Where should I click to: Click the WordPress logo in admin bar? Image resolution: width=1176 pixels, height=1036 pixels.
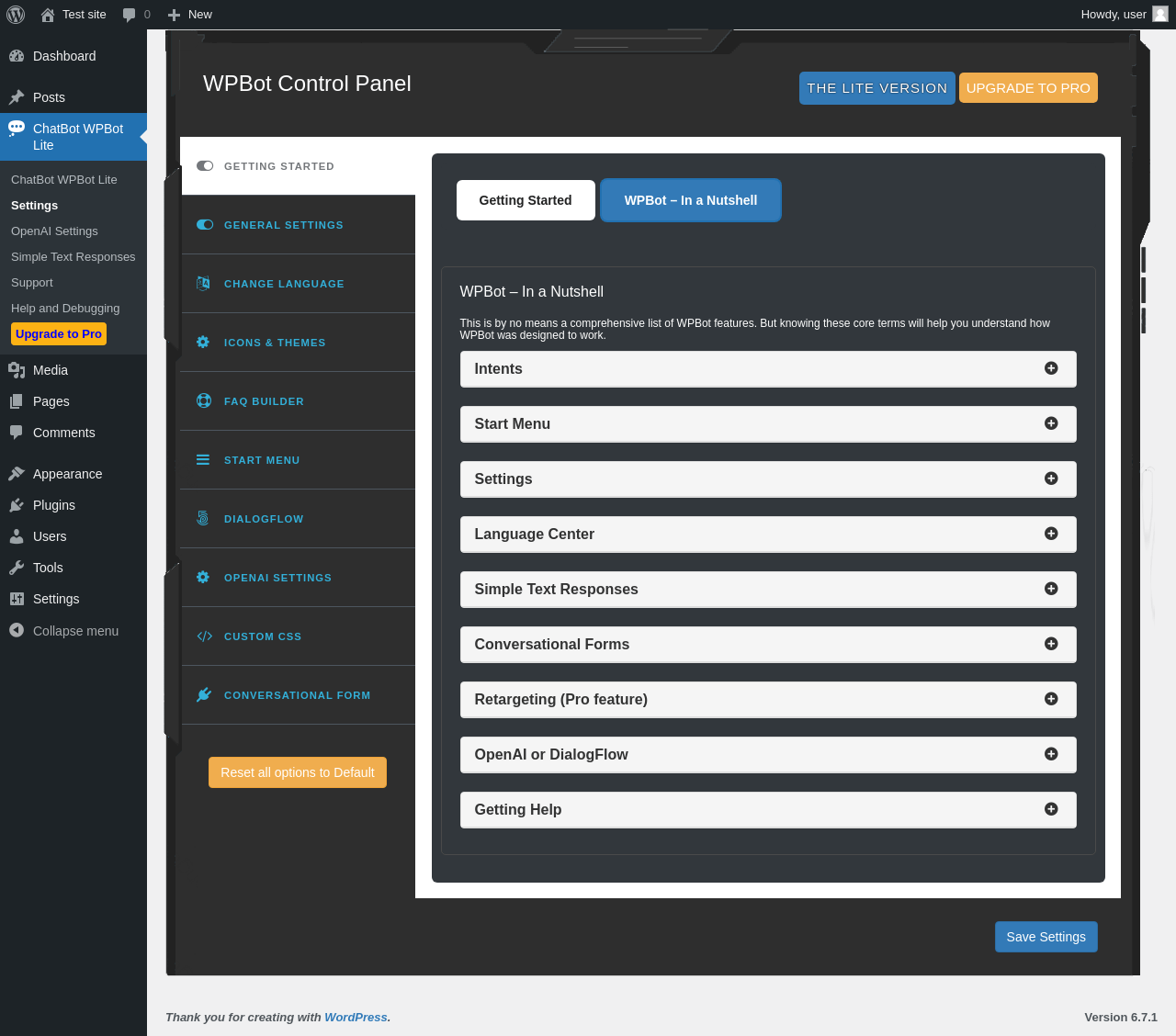[x=16, y=15]
